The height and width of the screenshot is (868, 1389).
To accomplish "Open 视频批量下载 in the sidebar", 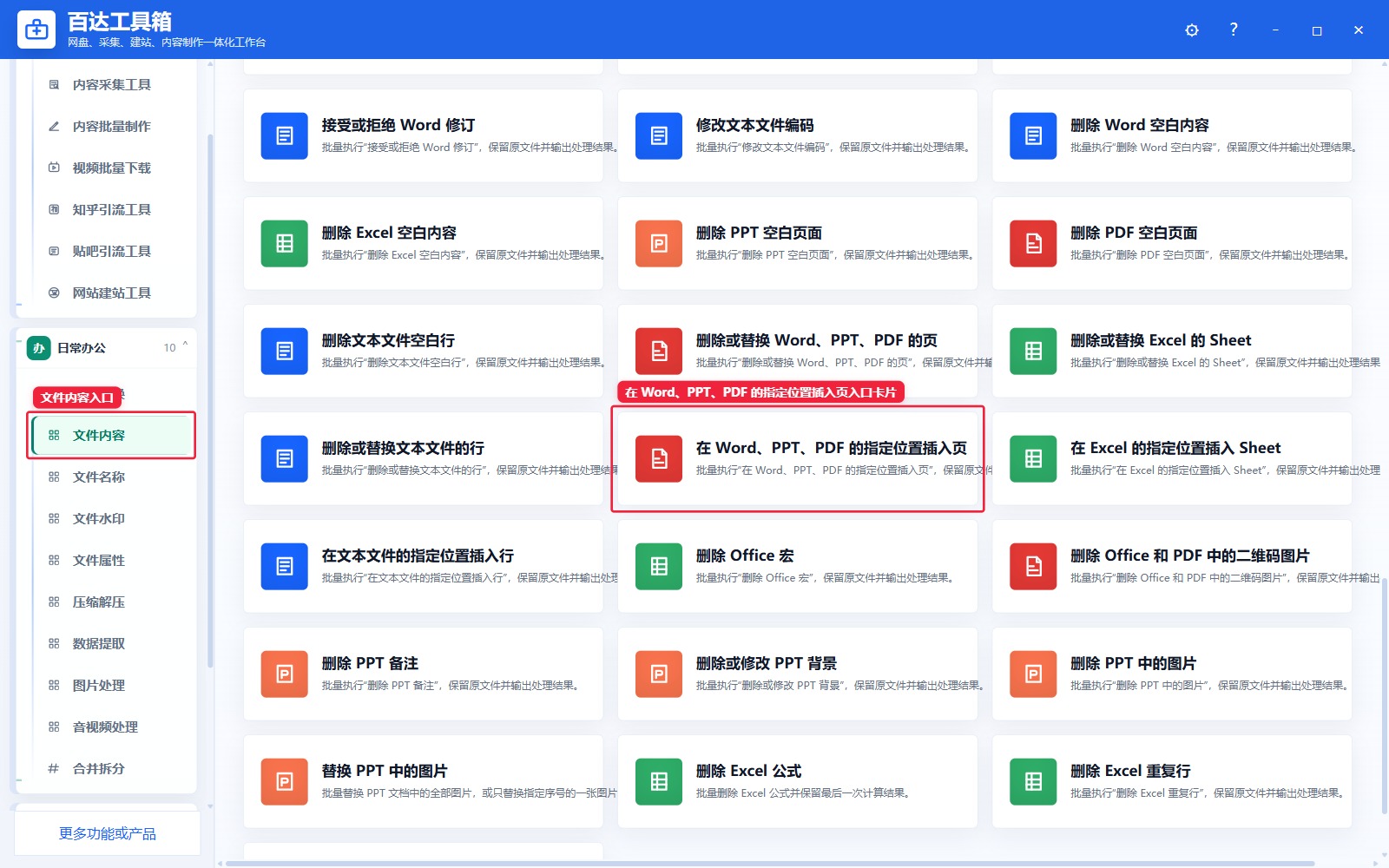I will (112, 168).
